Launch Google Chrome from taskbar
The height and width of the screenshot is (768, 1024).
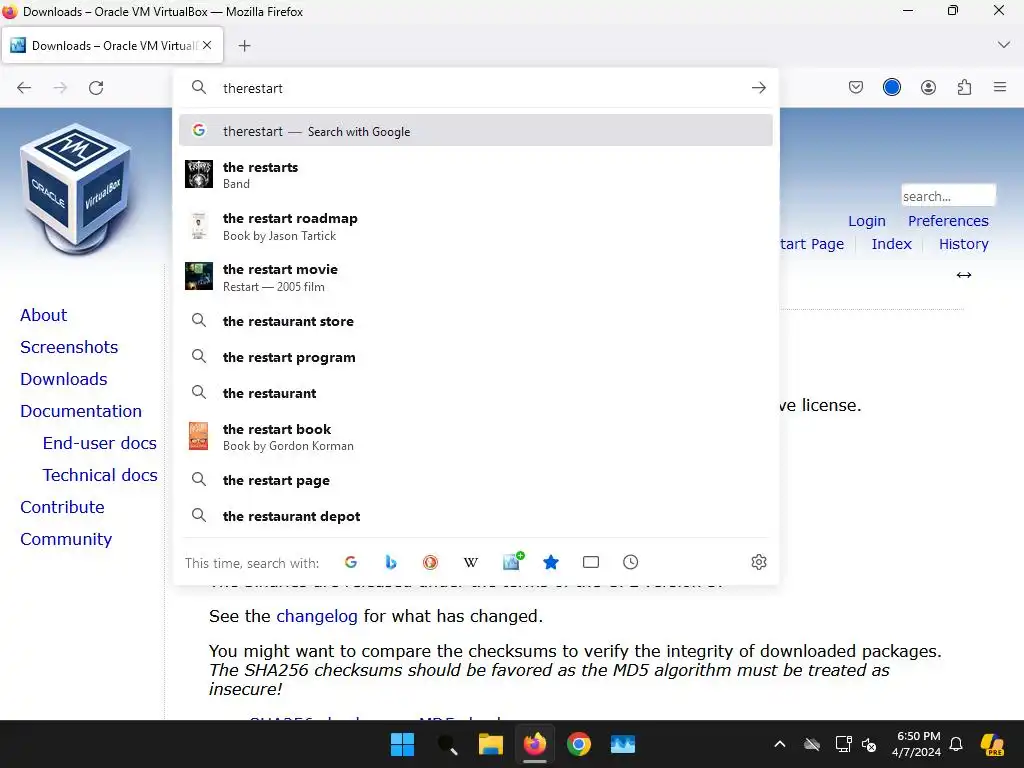(579, 744)
